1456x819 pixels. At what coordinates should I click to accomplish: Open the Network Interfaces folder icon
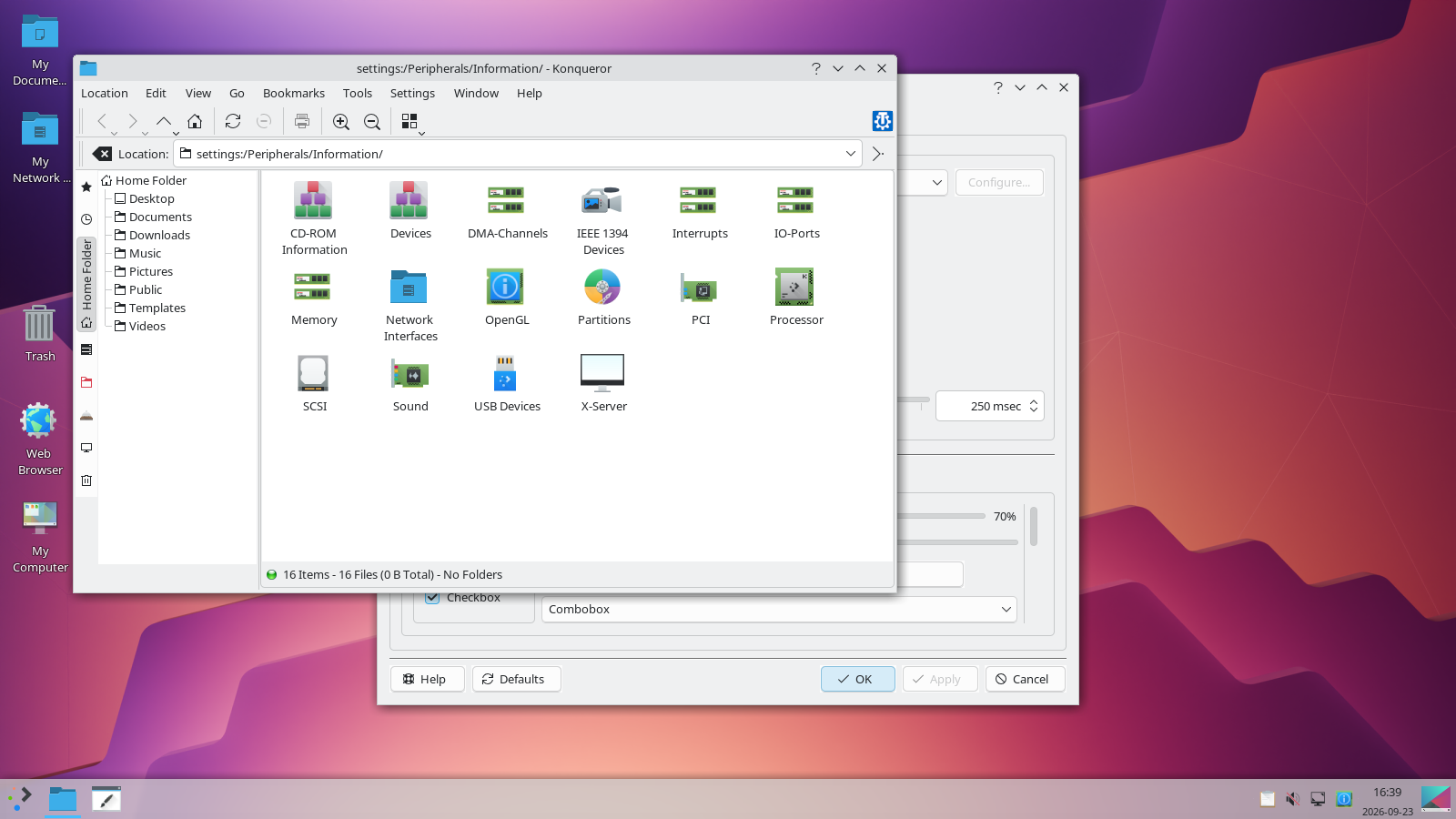(x=409, y=305)
